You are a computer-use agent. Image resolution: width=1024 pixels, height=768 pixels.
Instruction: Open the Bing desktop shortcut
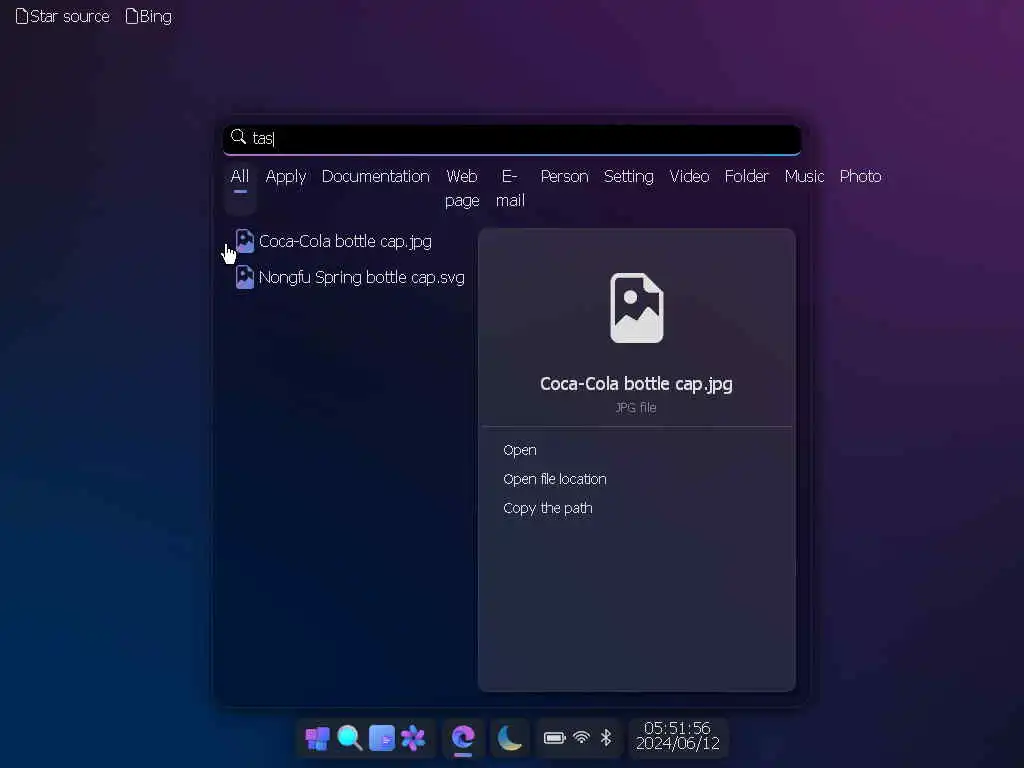(x=149, y=16)
